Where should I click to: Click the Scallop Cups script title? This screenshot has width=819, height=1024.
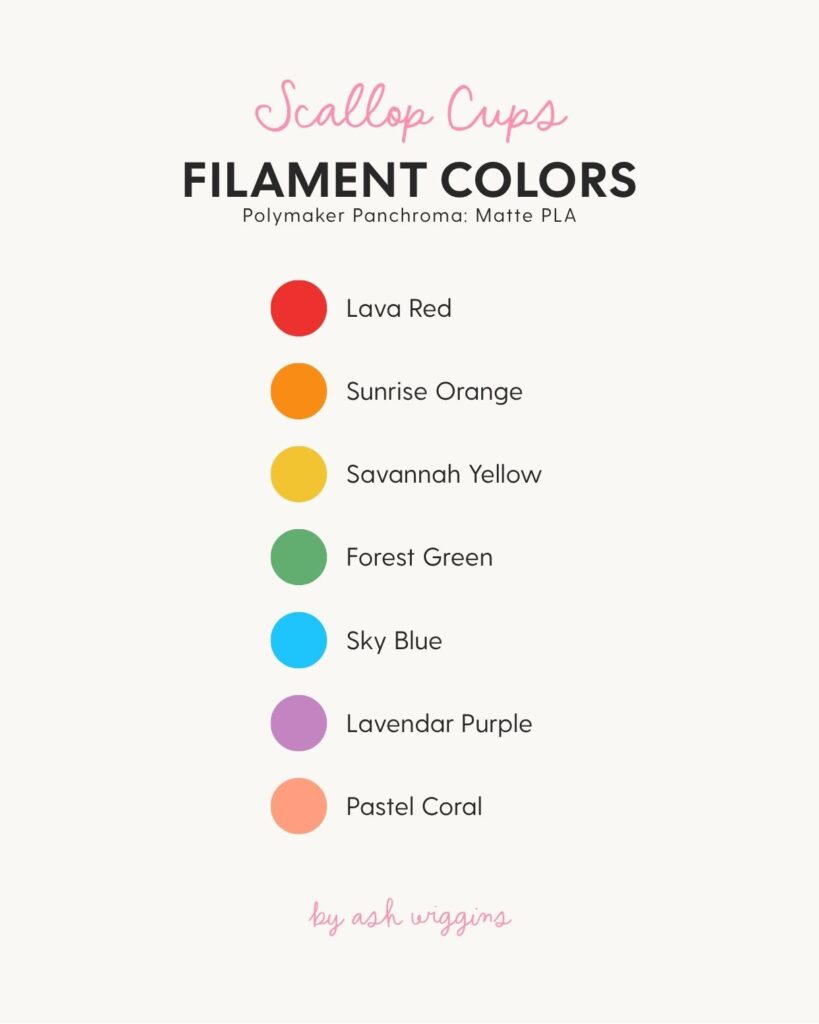click(x=410, y=110)
